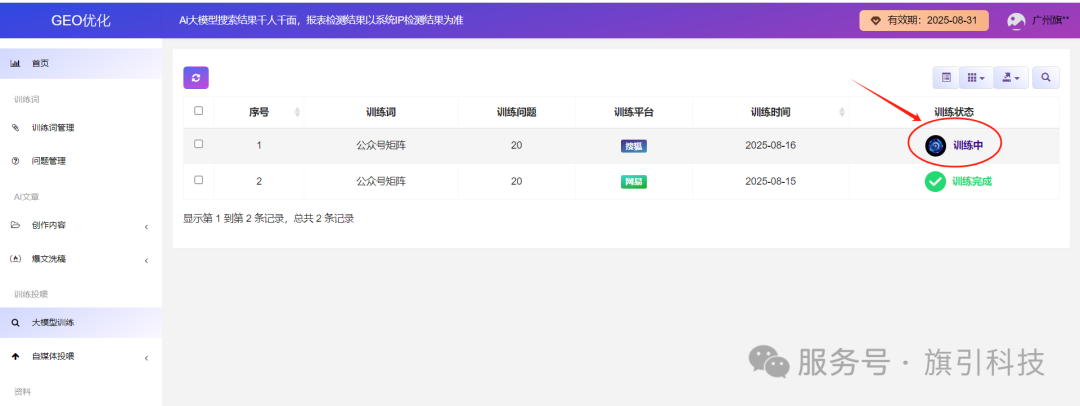Toggle the card view icon in toolbar
The image size is (1080, 406).
click(x=945, y=77)
